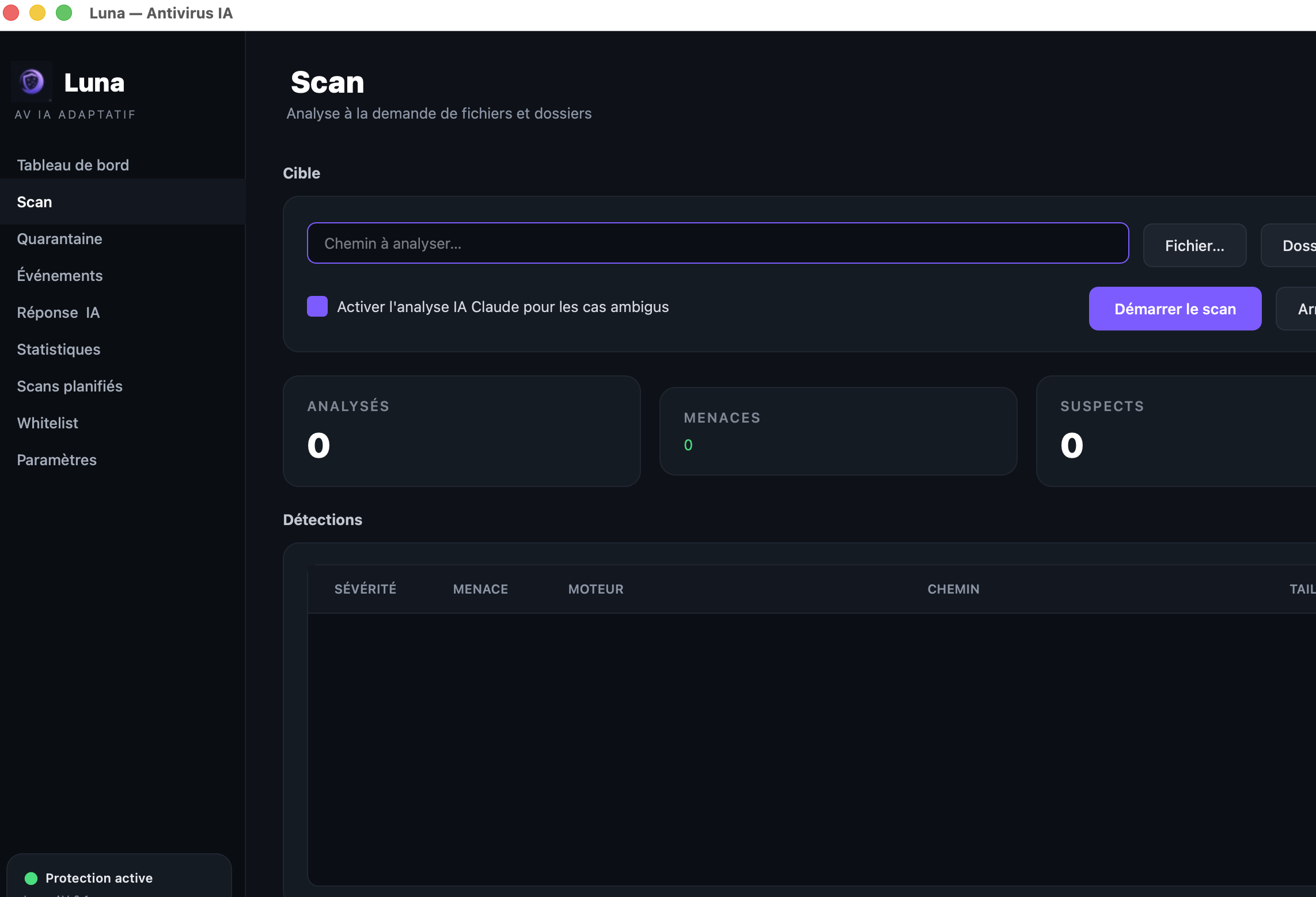Click the Détections section heading
The width and height of the screenshot is (1316, 897).
323,520
